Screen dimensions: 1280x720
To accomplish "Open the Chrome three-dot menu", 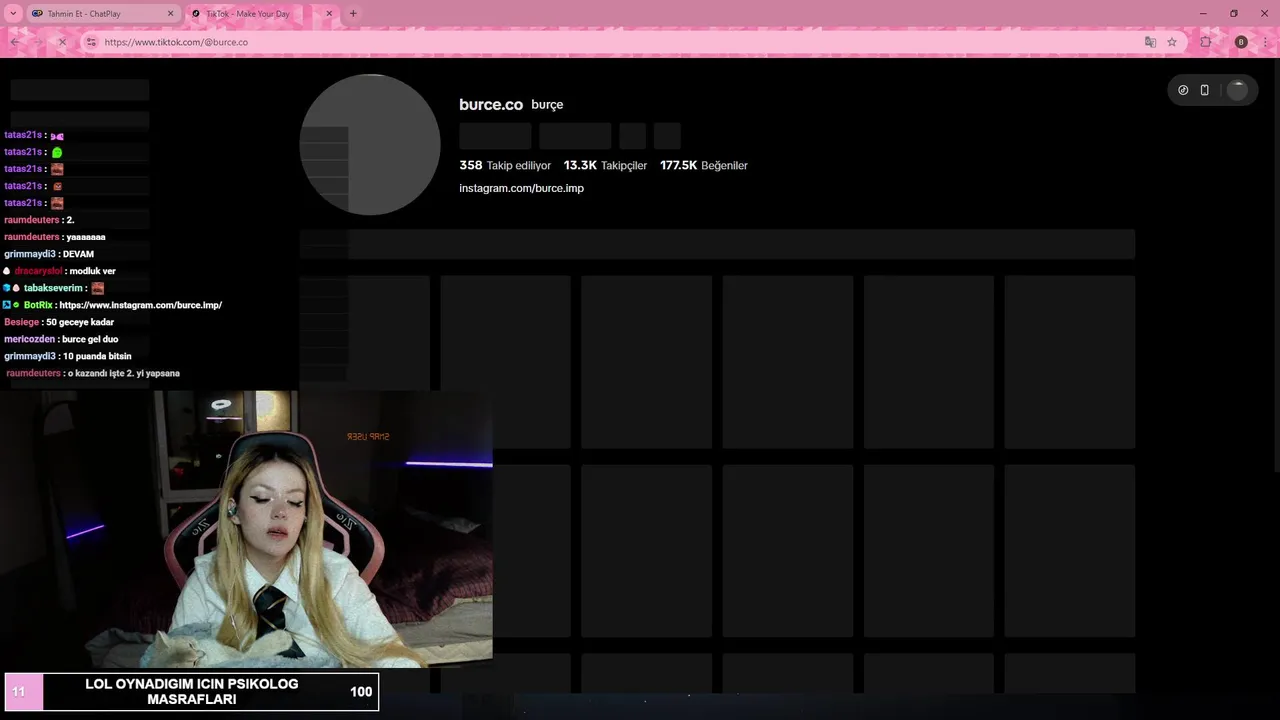I will coord(1267,42).
